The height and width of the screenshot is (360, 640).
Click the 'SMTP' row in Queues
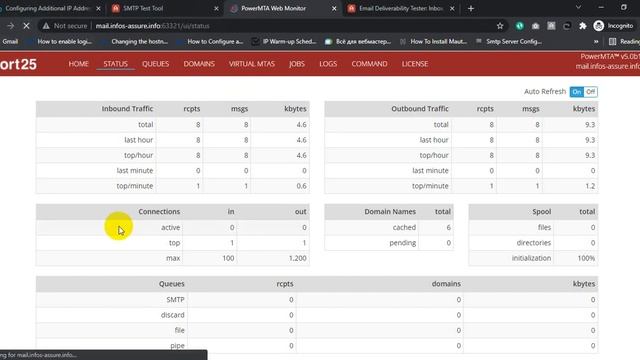pos(317,300)
